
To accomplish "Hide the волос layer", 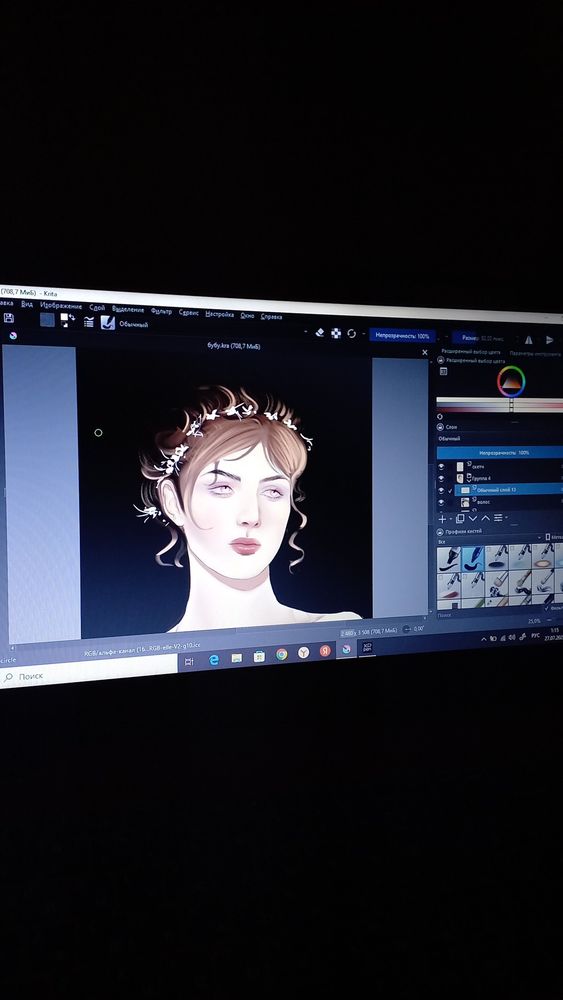I will [441, 502].
